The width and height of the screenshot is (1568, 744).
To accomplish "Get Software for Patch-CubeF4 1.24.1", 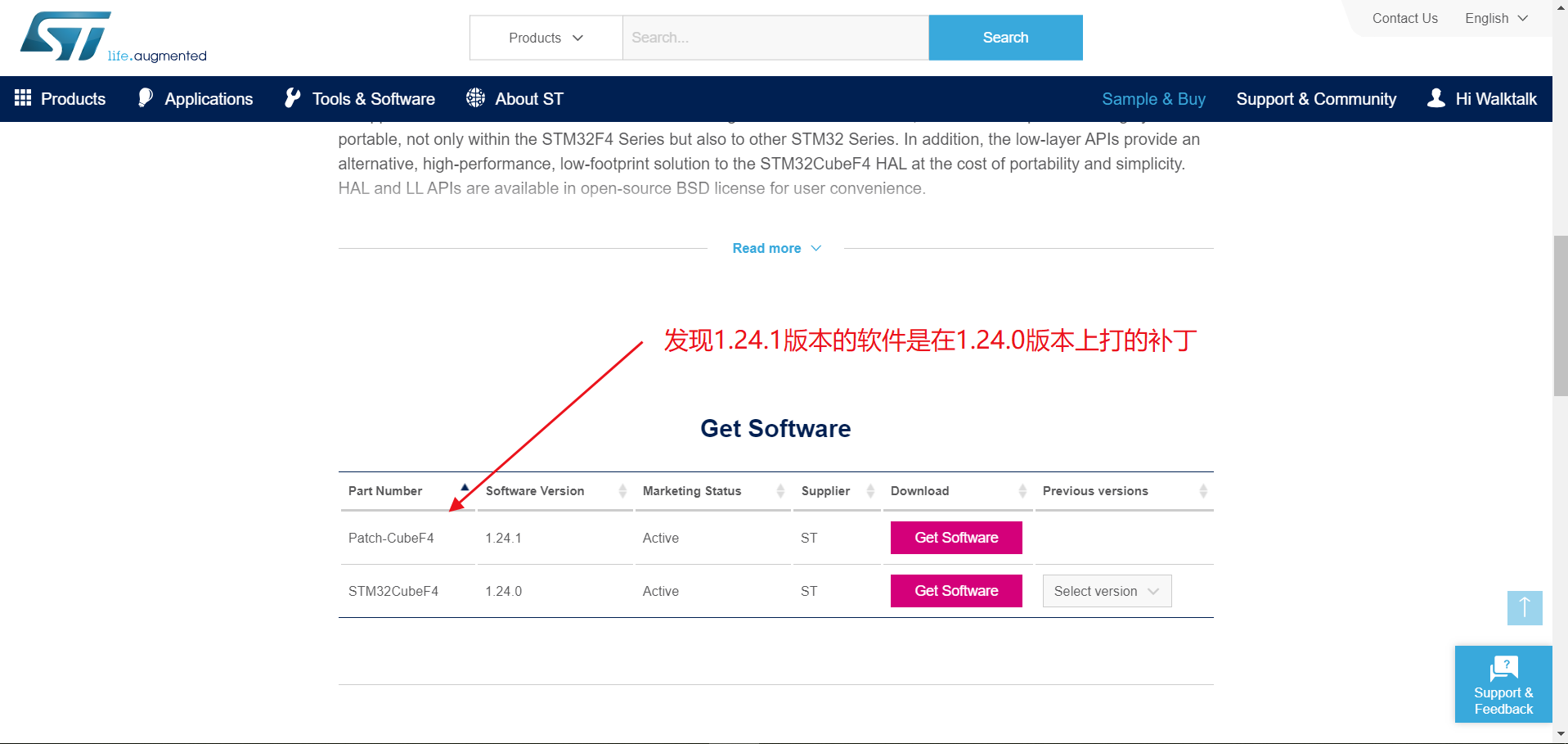I will click(x=955, y=538).
